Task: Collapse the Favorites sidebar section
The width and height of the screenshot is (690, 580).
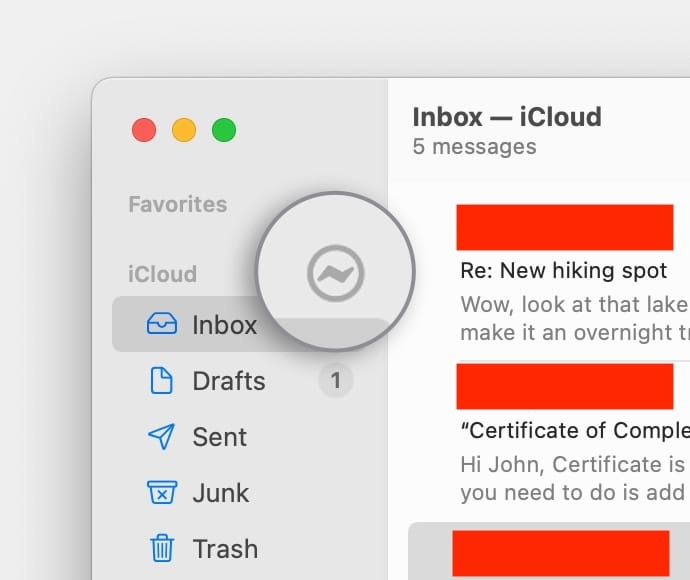Action: tap(177, 204)
